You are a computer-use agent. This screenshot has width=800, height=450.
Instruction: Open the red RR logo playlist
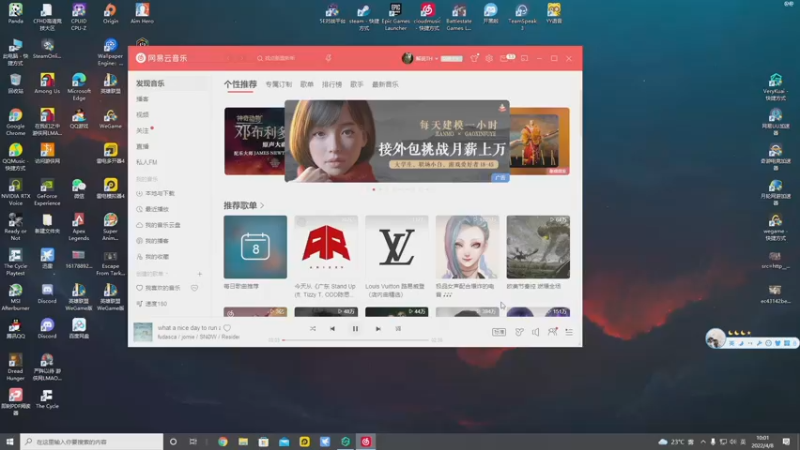tap(326, 247)
